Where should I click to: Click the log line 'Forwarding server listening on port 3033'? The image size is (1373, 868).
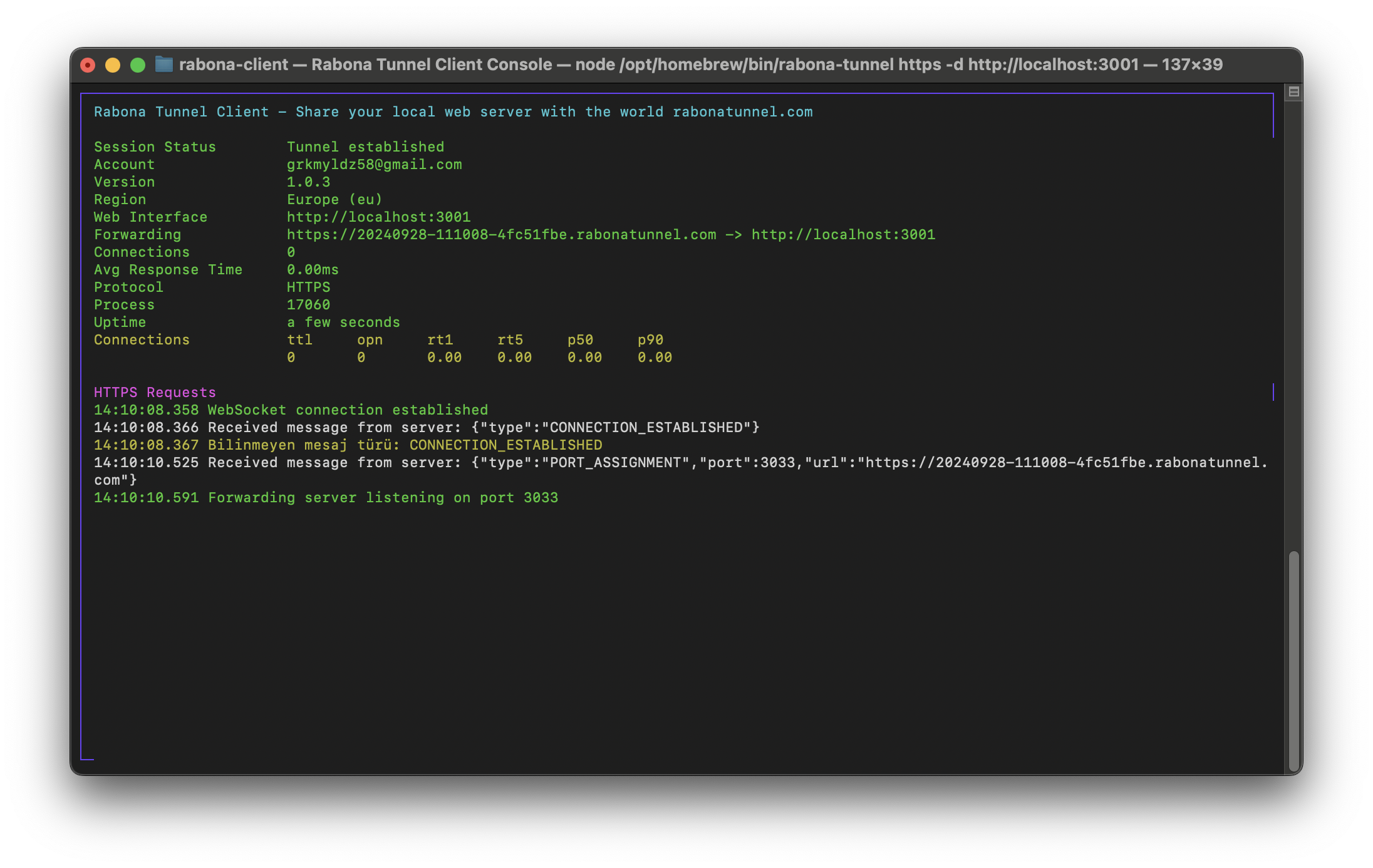(326, 498)
